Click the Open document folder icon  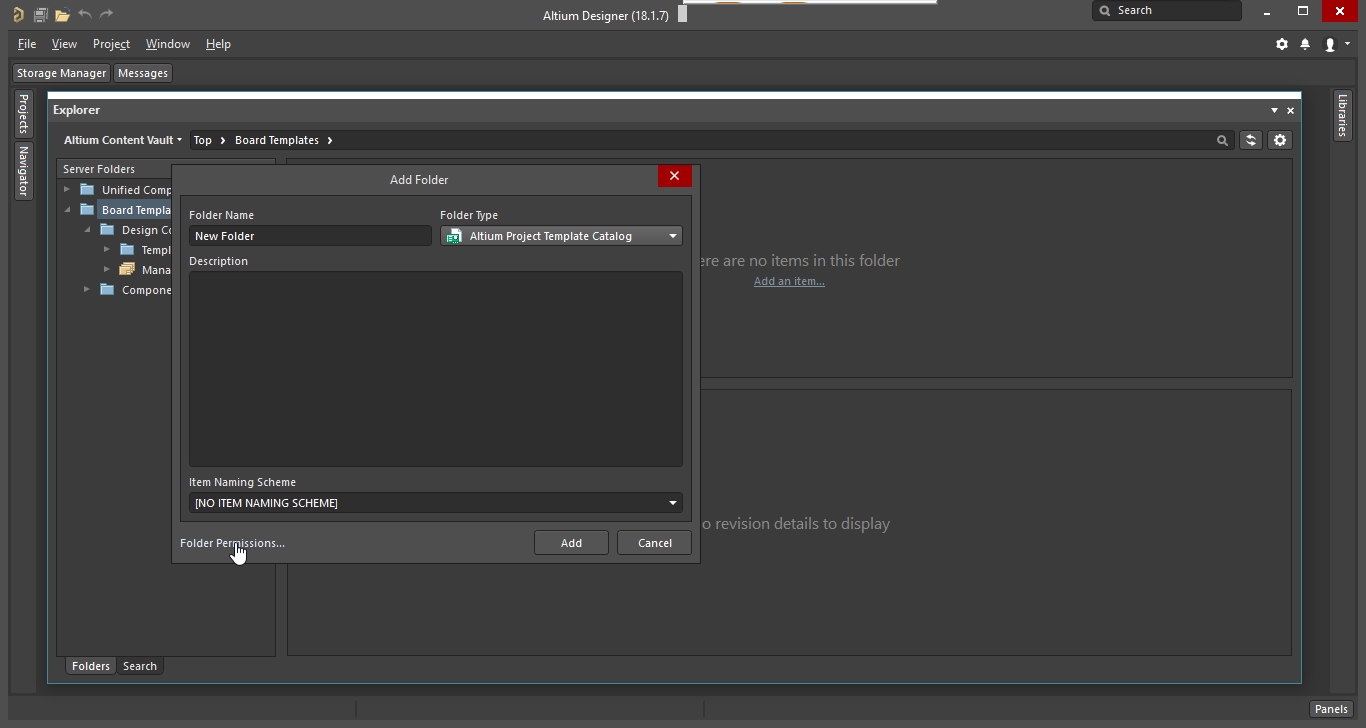[x=62, y=14]
